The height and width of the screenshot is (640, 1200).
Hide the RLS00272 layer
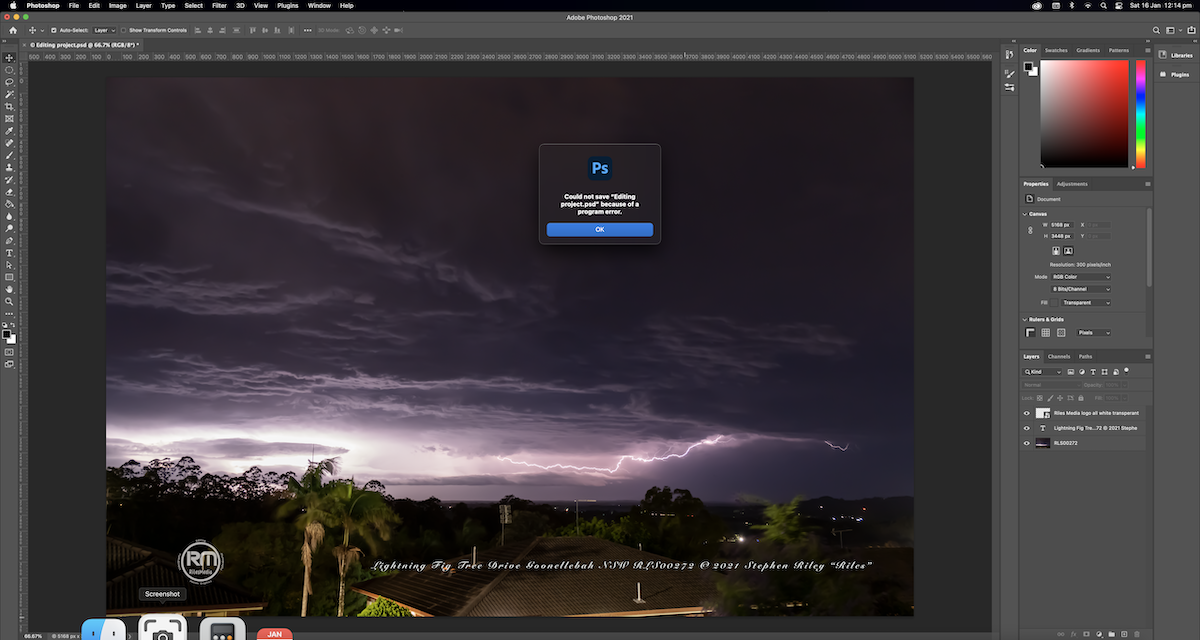click(x=1027, y=443)
